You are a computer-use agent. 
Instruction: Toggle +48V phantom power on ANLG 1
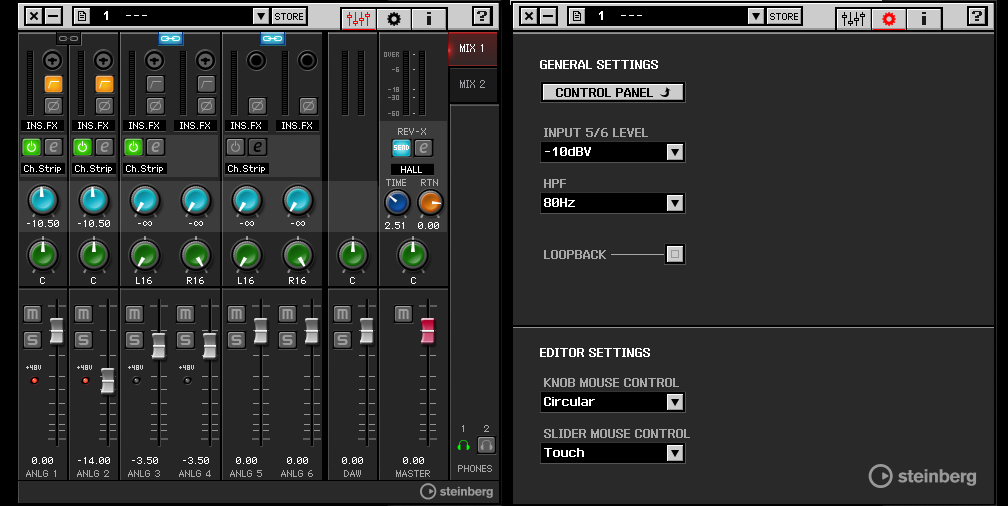(x=34, y=381)
